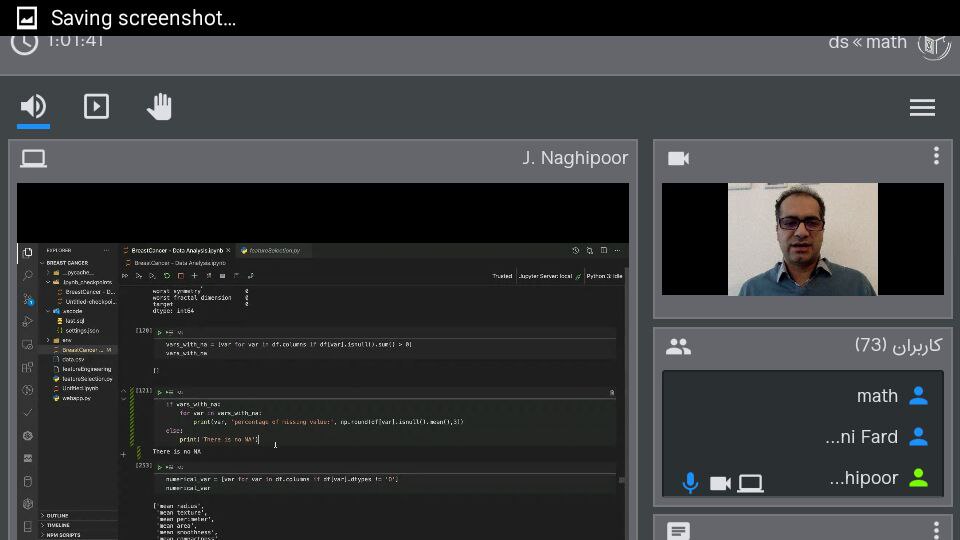Open the video pod three-dot options menu
Screen dimensions: 960x540
(936, 156)
